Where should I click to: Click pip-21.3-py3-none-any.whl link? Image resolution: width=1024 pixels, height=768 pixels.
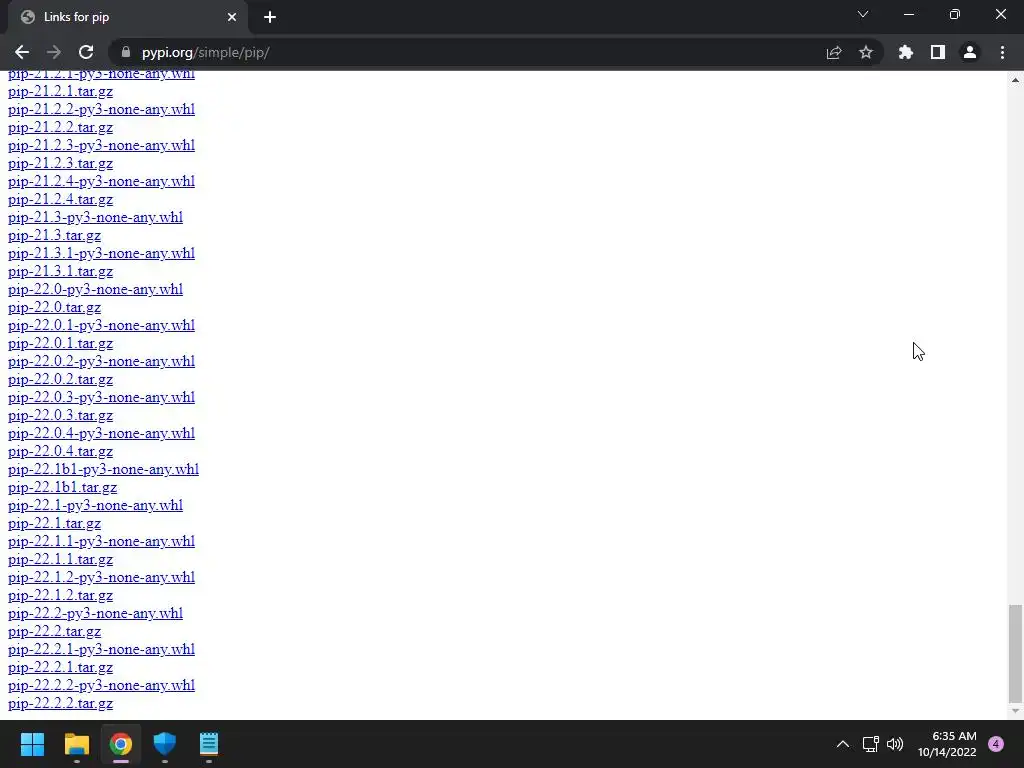[x=95, y=217]
